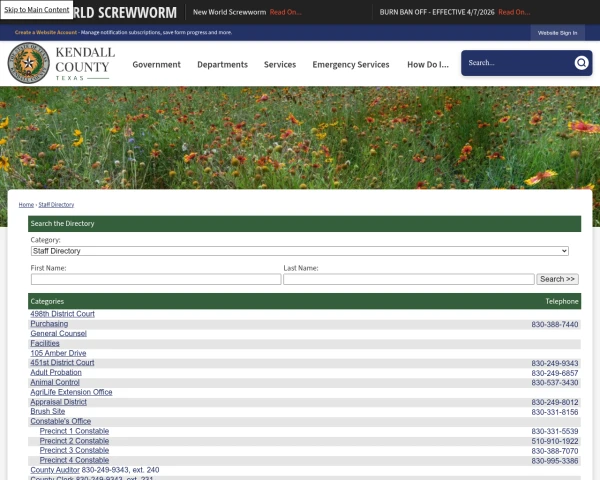Screen dimensions: 600x480
Task: Open the Constable's Office link
Action: (61, 421)
